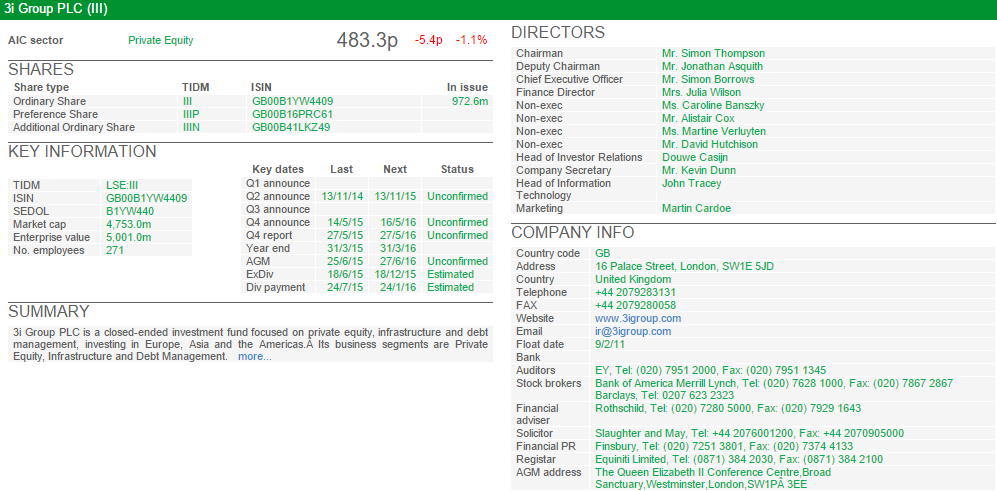Click Douwe Casijn investor relations name
Screen dimensions: 997x491
[x=695, y=157]
